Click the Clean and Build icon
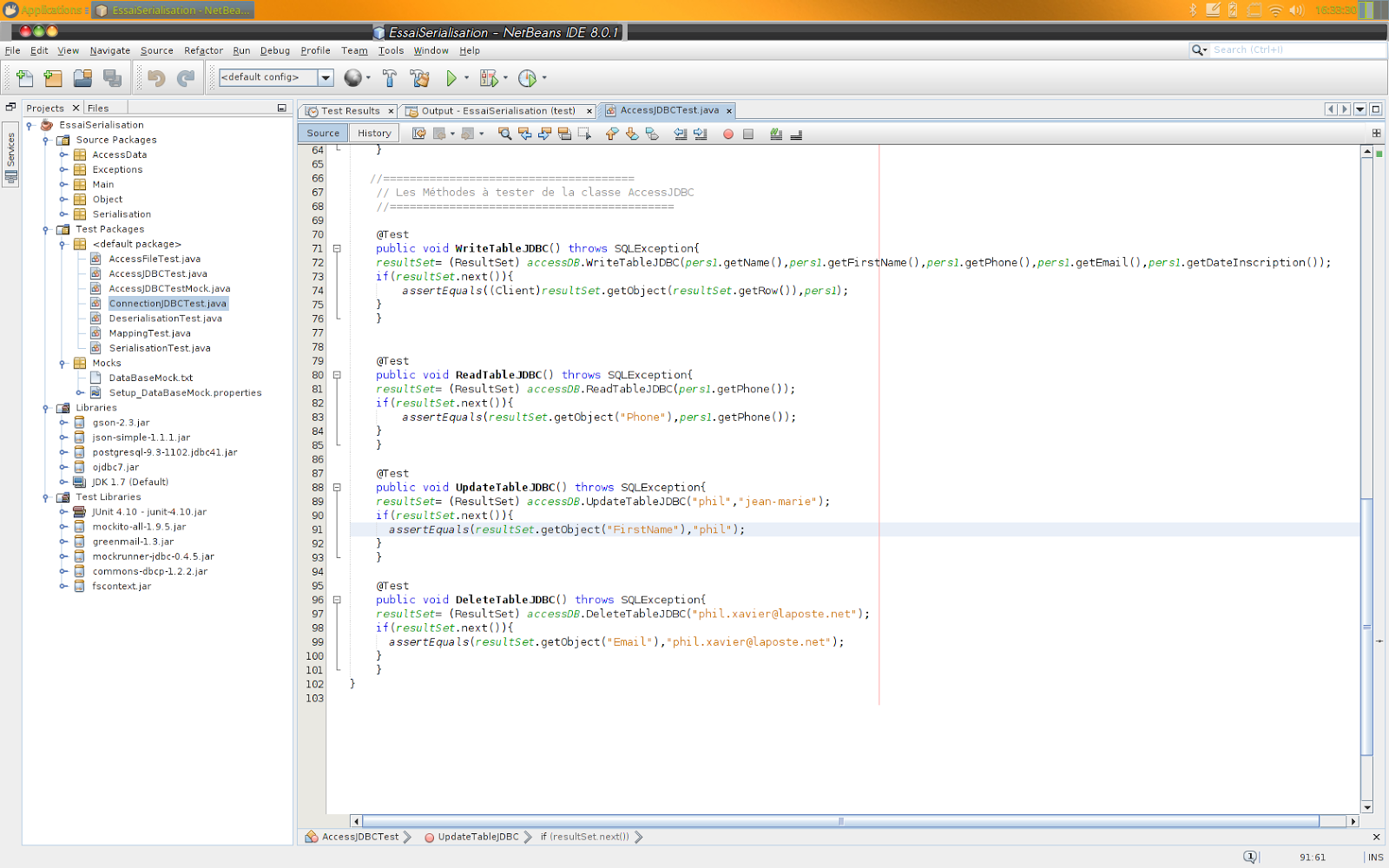Screen dimensions: 1389x868 tap(420, 78)
